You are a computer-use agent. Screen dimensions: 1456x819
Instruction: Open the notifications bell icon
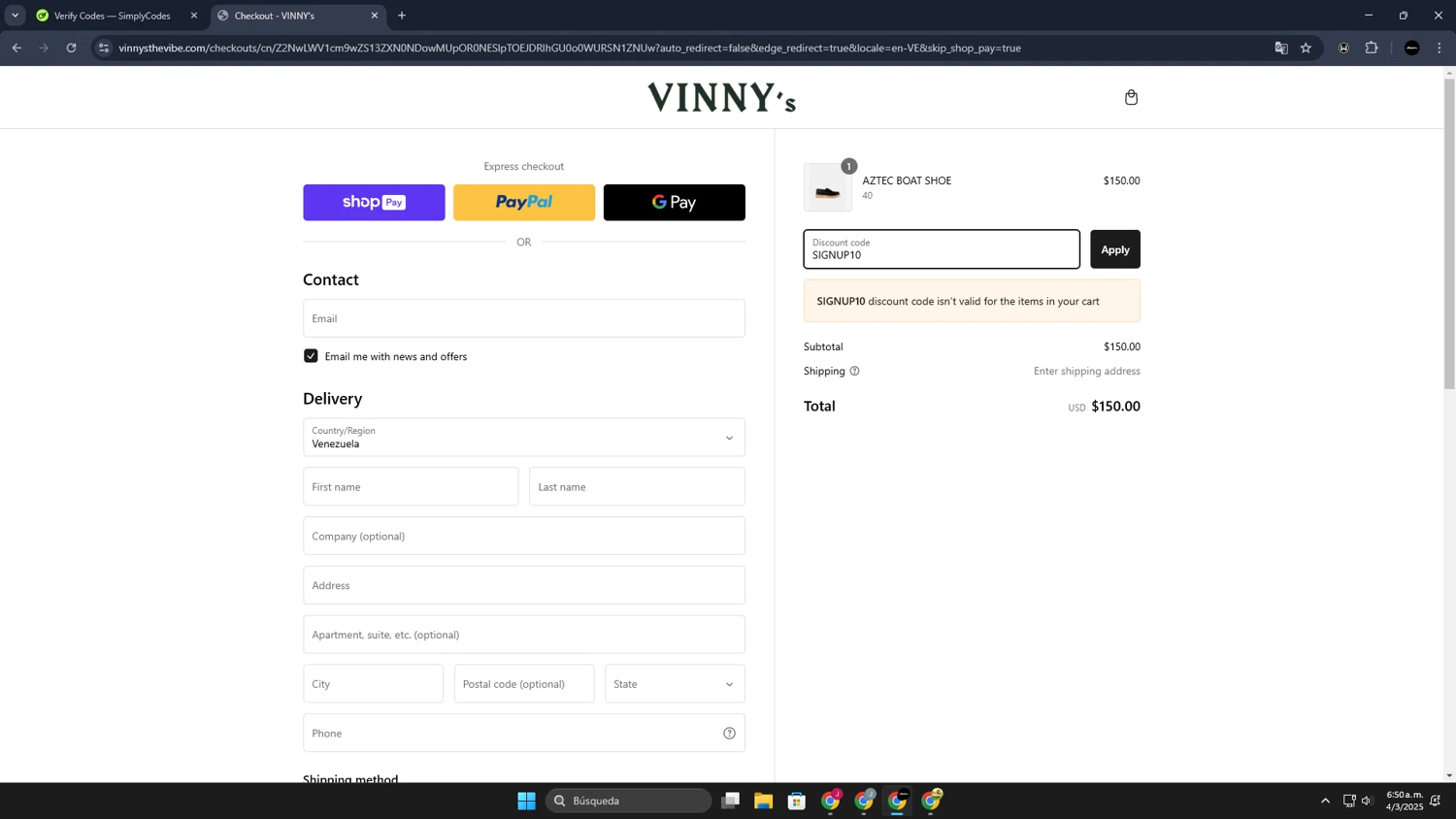[x=1436, y=801]
